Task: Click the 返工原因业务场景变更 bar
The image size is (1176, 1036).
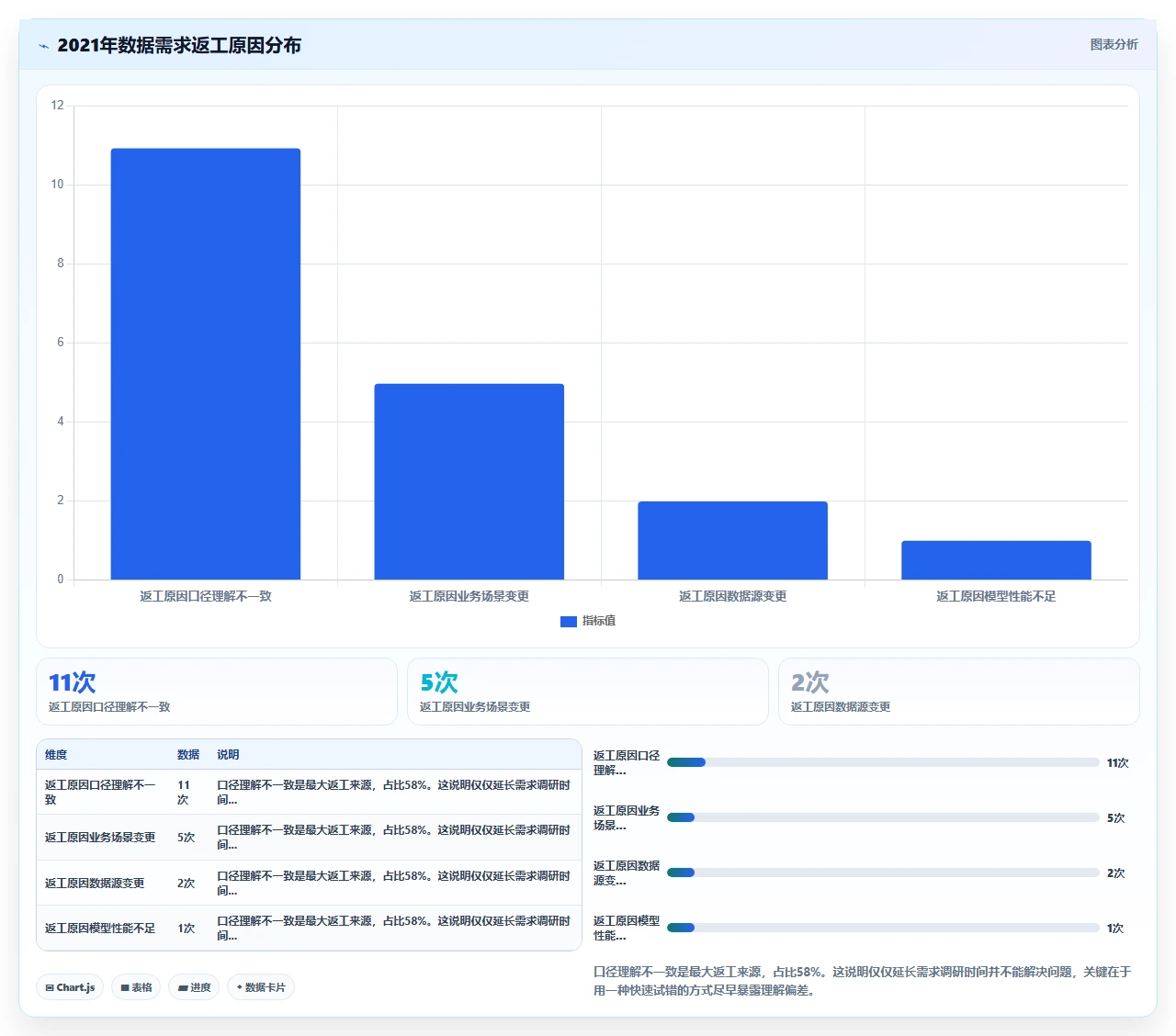Action: point(469,481)
